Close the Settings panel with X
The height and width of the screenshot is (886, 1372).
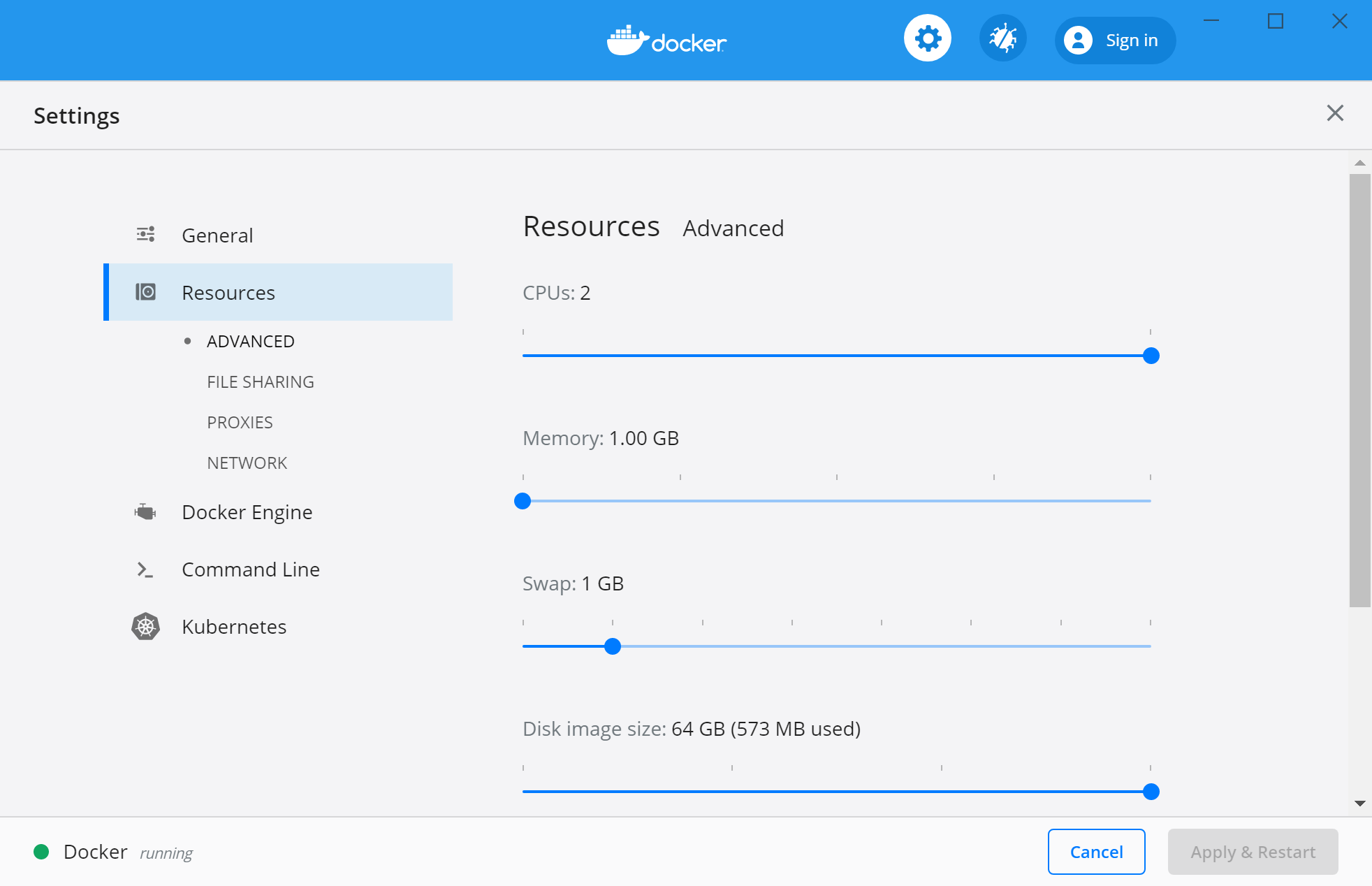[x=1335, y=113]
